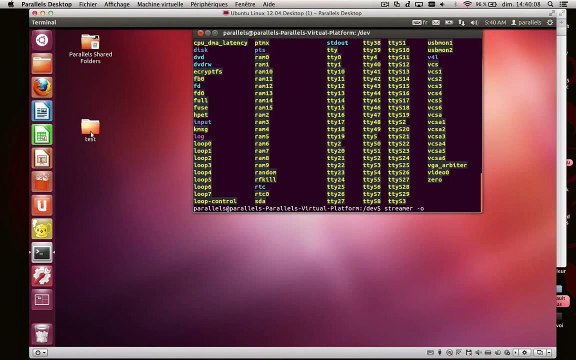Open the parallels user menu in Ubuntu panel
Viewport: 576px width, 360px height.
coord(526,22)
